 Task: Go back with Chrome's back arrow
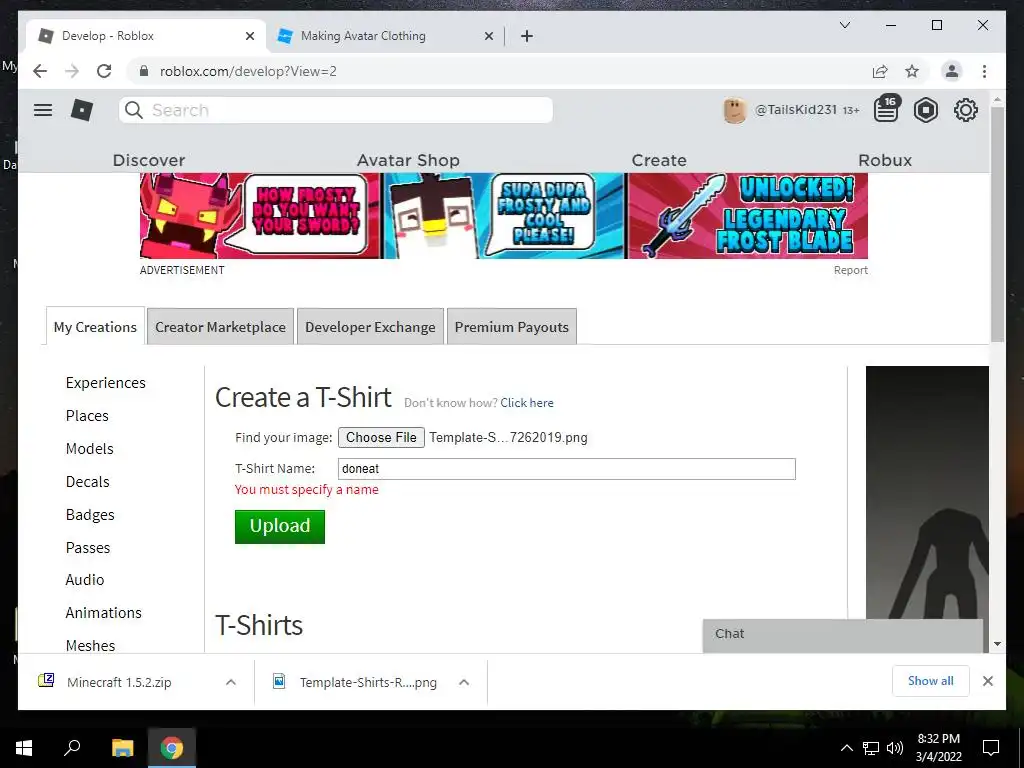click(x=40, y=71)
